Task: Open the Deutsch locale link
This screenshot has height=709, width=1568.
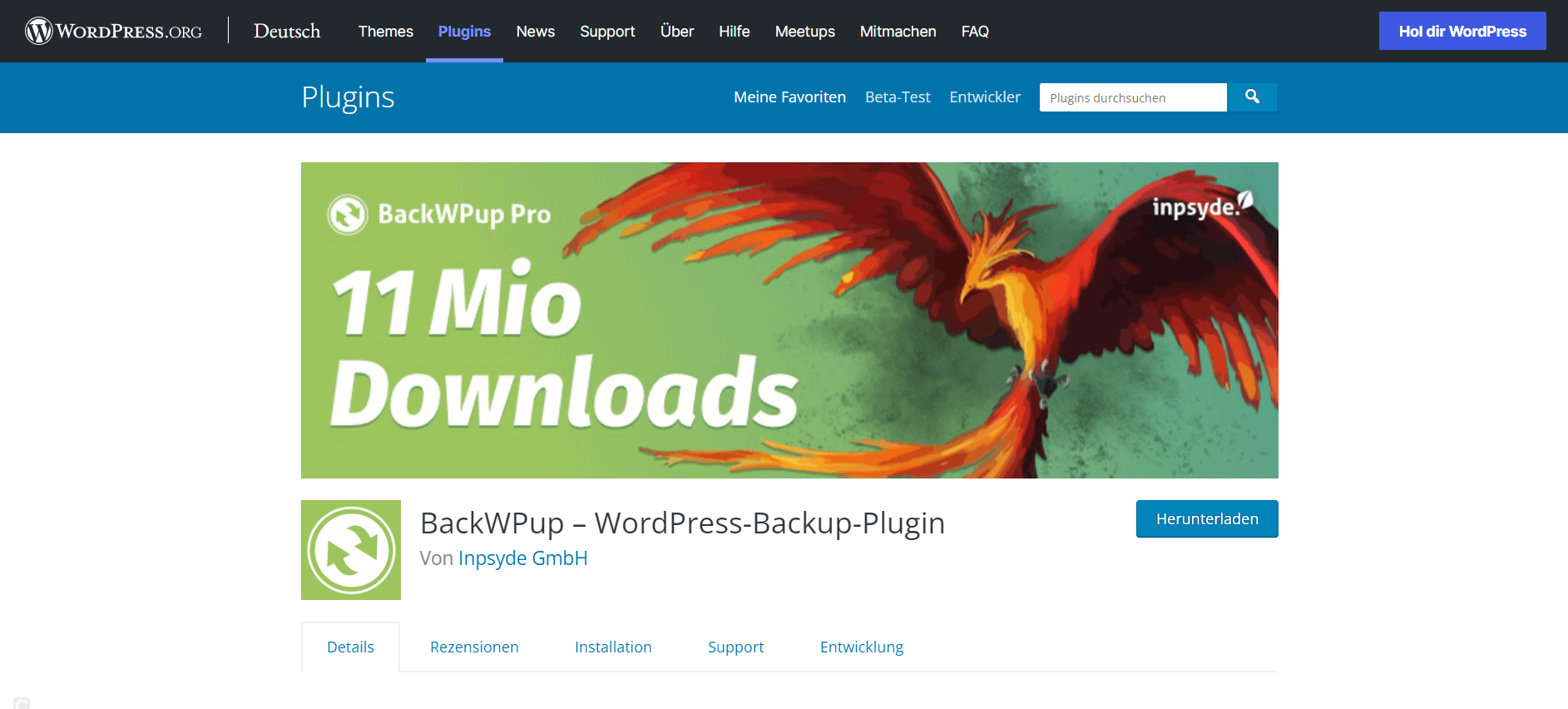Action: pyautogui.click(x=287, y=31)
